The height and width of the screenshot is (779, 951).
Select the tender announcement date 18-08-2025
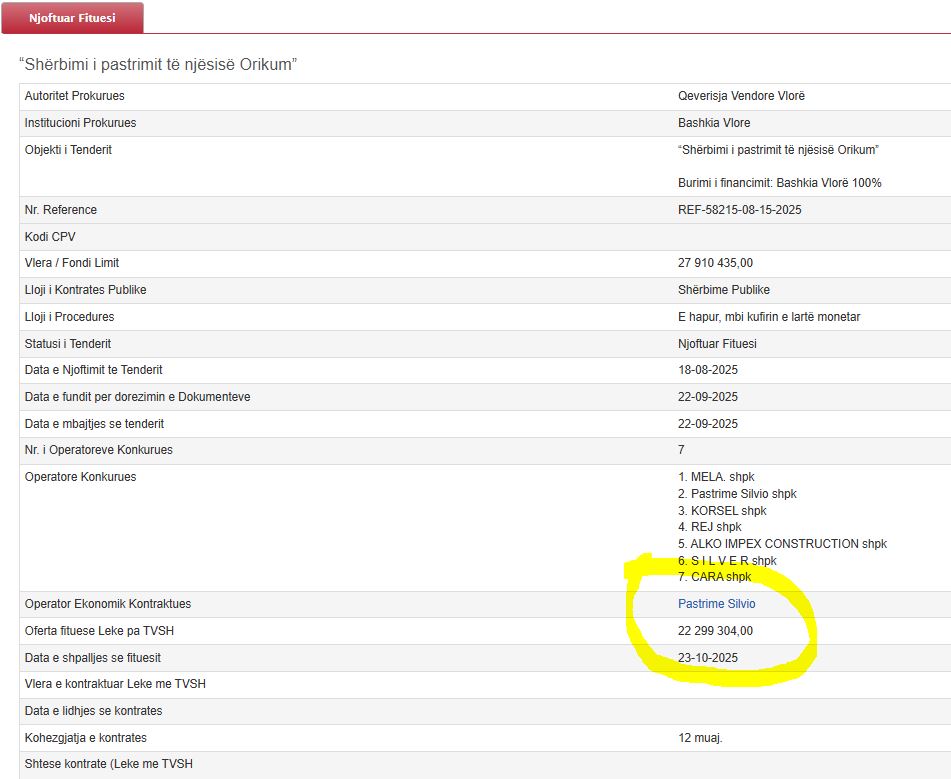708,370
